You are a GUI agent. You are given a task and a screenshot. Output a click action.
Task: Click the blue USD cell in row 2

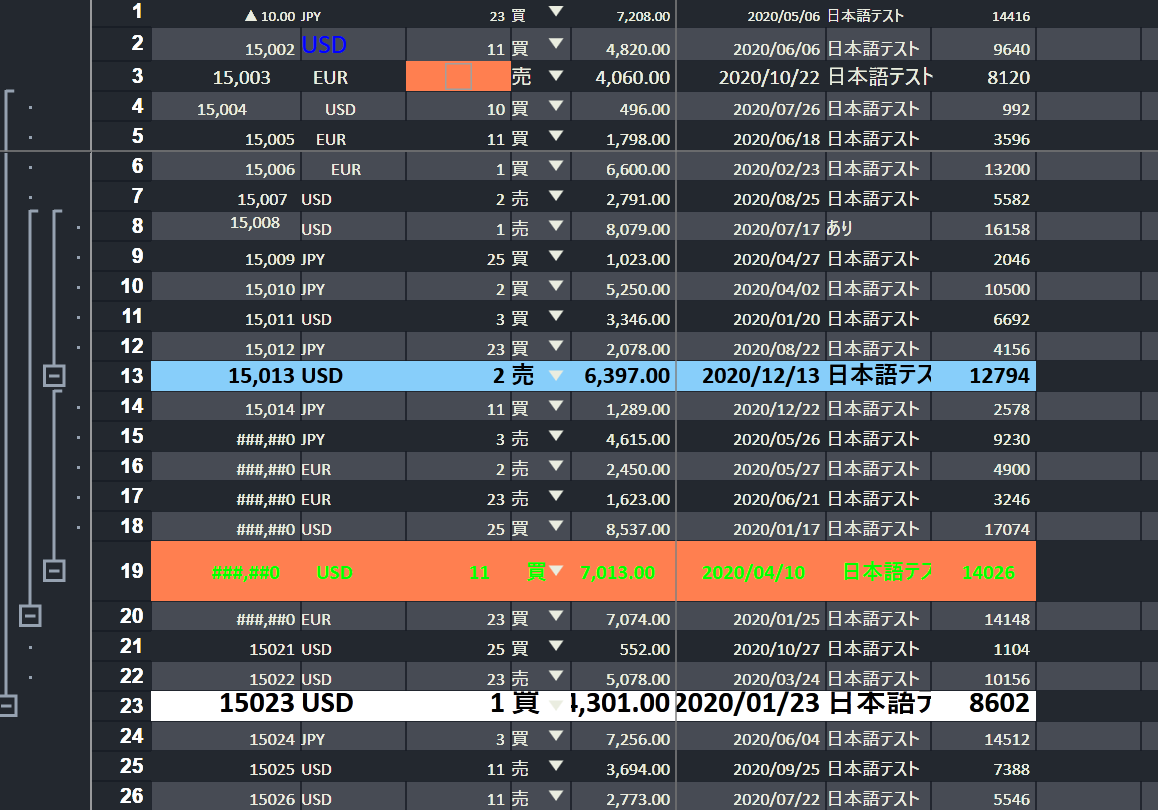pyautogui.click(x=324, y=46)
